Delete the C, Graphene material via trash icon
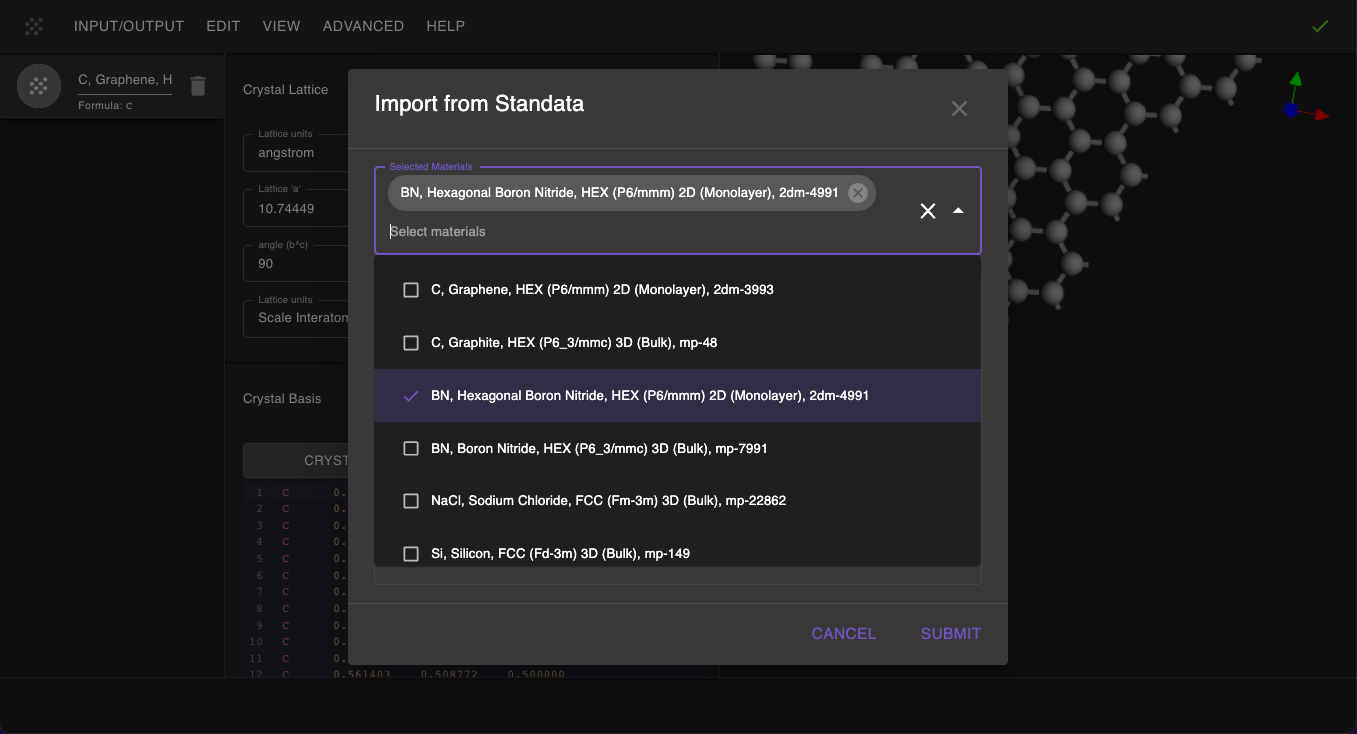Screen dimensions: 1357x734 pyautogui.click(x=198, y=86)
